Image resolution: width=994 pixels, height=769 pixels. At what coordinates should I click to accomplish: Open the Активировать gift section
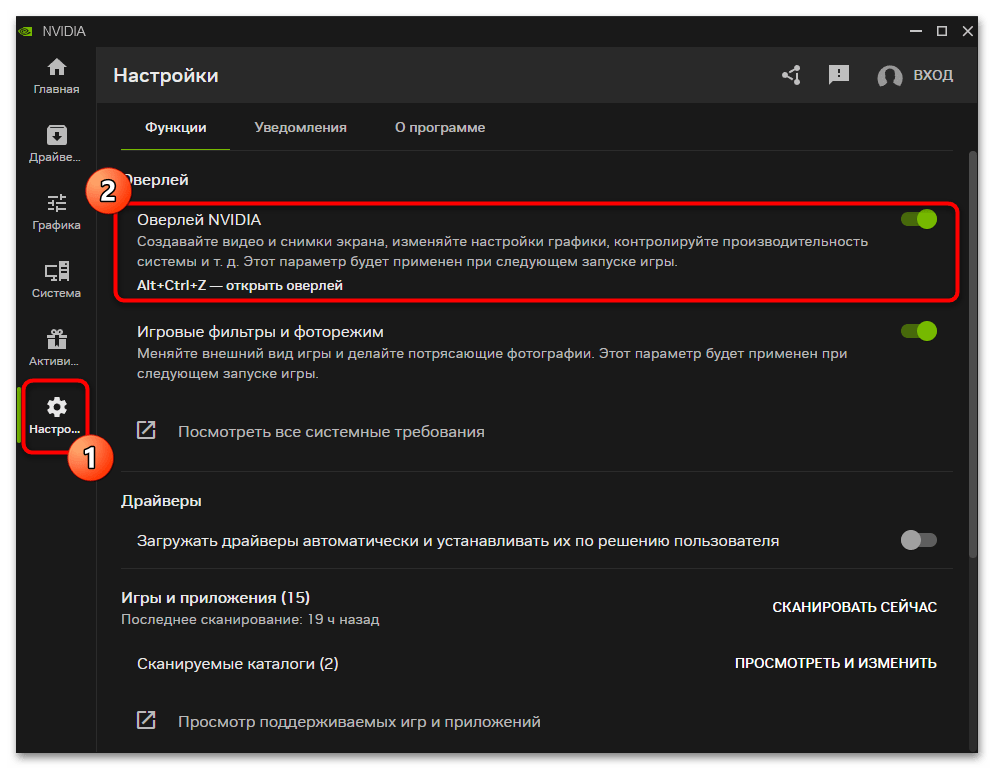[56, 347]
